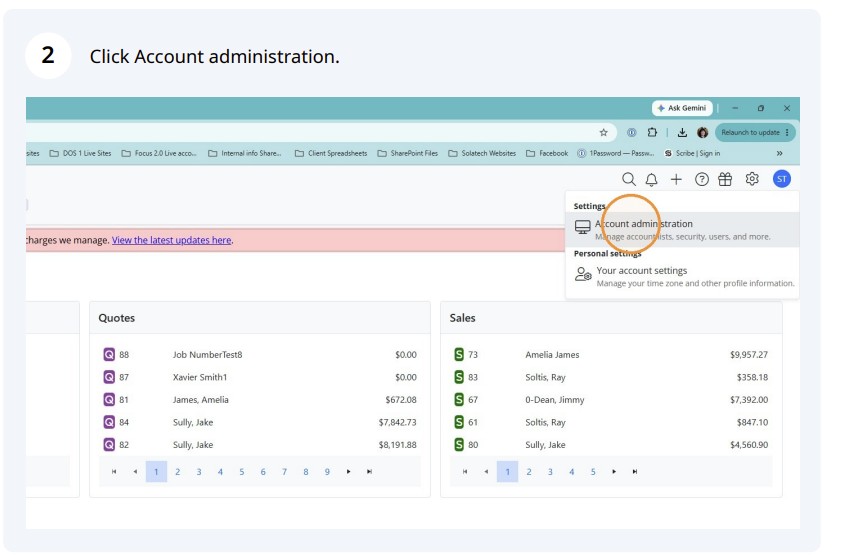The height and width of the screenshot is (557, 845).
Task: Open the help question mark icon
Action: pyautogui.click(x=701, y=179)
